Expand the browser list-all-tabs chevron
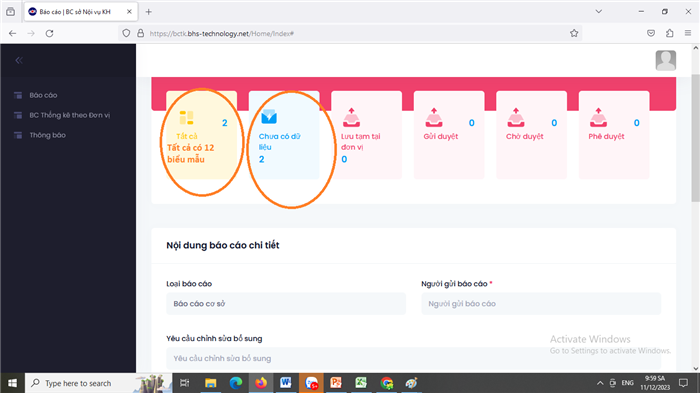The image size is (700, 393). coord(599,12)
